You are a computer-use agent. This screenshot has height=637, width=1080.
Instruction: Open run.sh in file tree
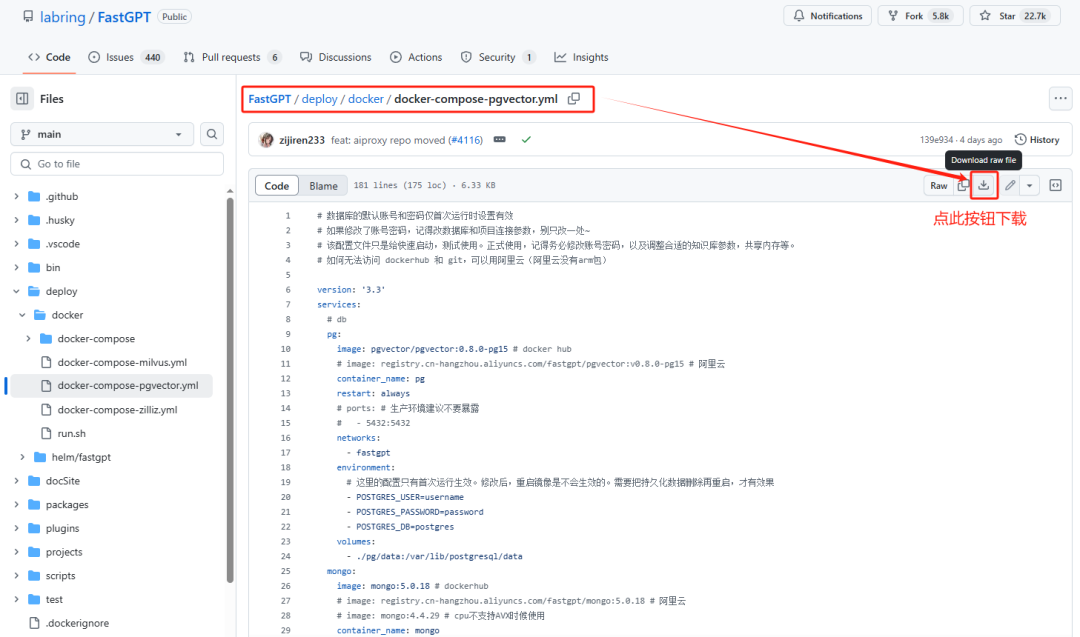coord(72,433)
